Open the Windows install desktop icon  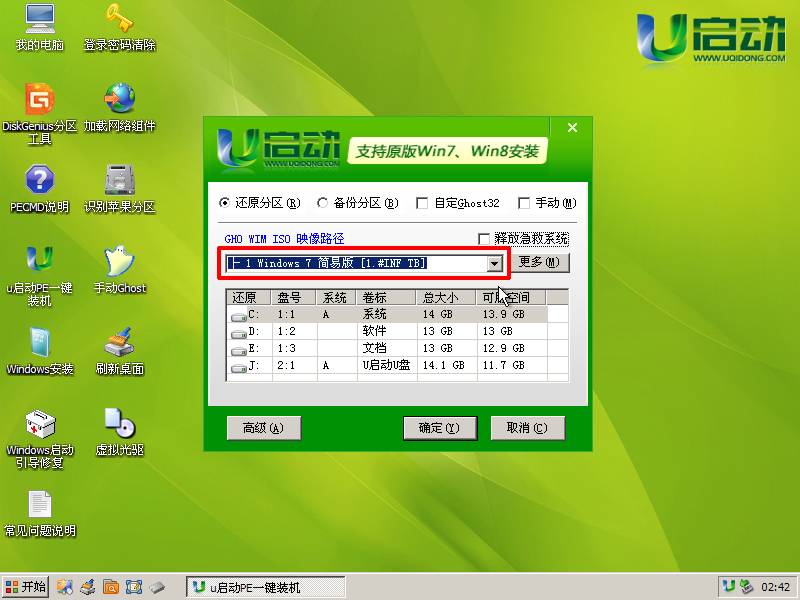pyautogui.click(x=39, y=343)
